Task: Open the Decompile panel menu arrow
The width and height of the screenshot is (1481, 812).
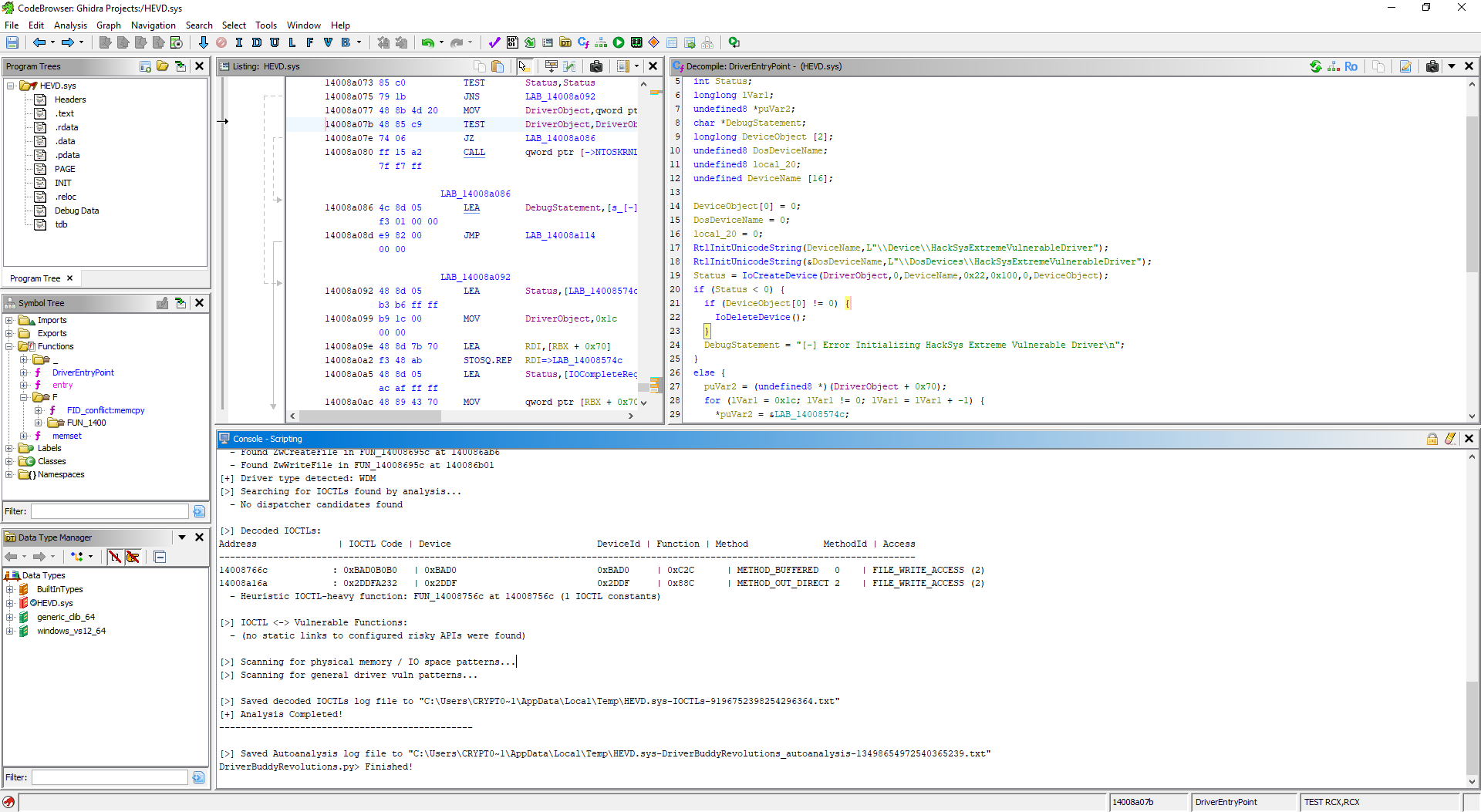Action: (1452, 66)
